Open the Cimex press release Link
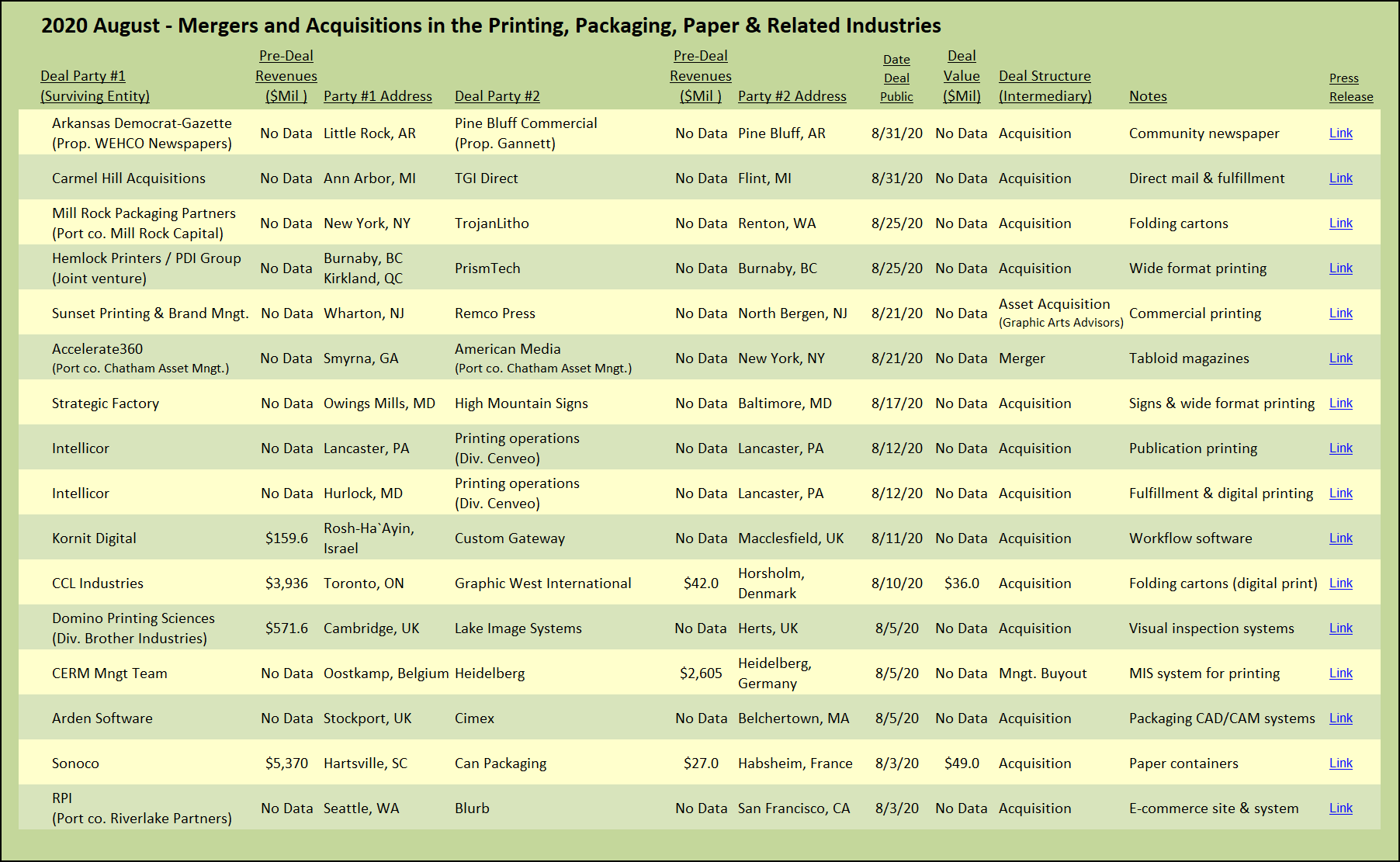1400x862 pixels. pos(1340,718)
